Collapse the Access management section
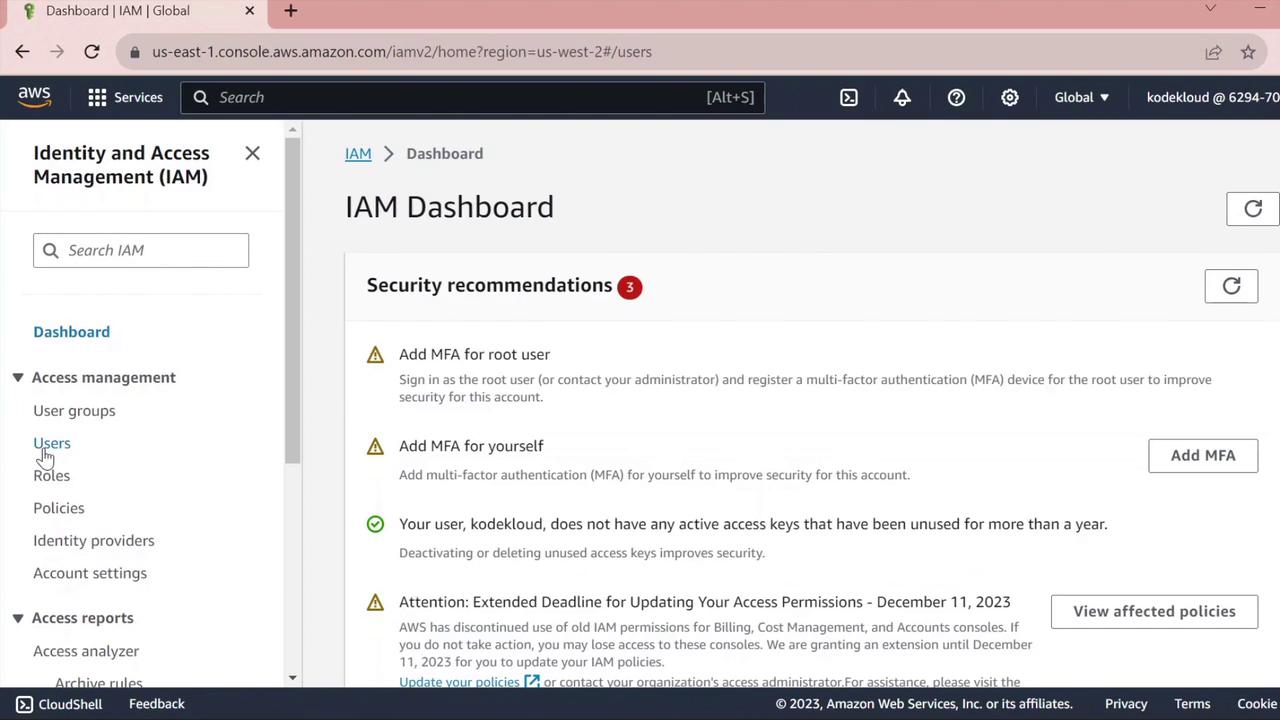 coord(18,377)
